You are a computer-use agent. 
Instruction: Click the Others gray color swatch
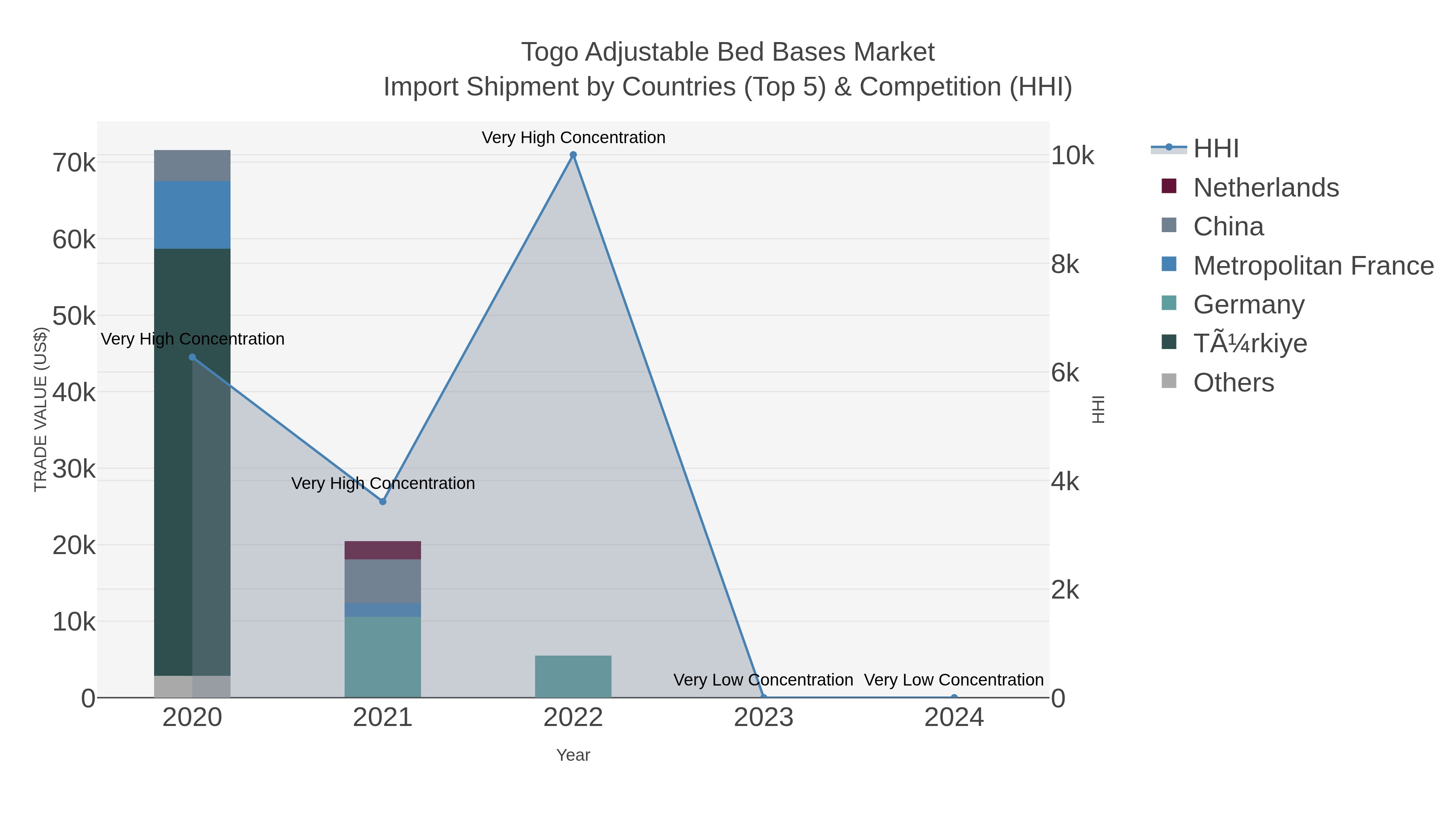click(1169, 381)
